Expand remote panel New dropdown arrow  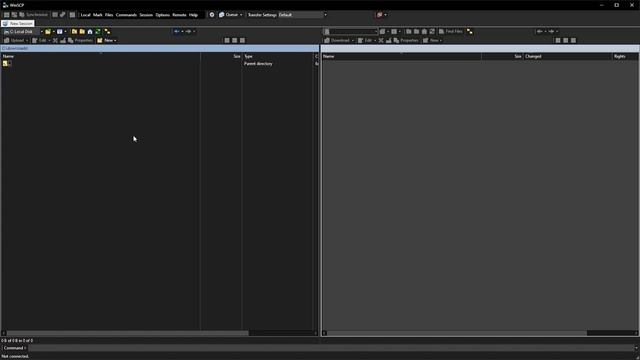(441, 40)
